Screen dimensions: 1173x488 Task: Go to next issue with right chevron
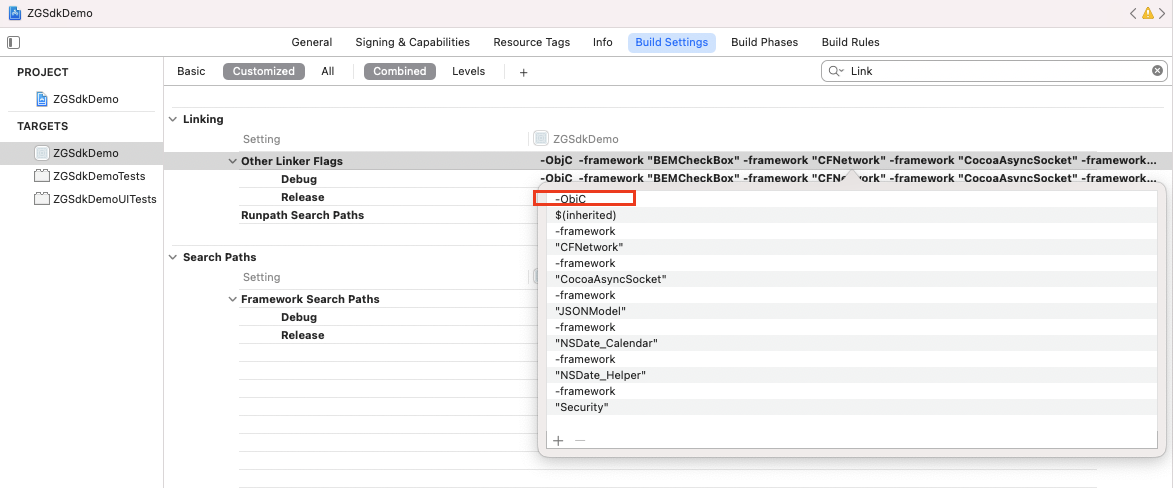(x=1162, y=13)
